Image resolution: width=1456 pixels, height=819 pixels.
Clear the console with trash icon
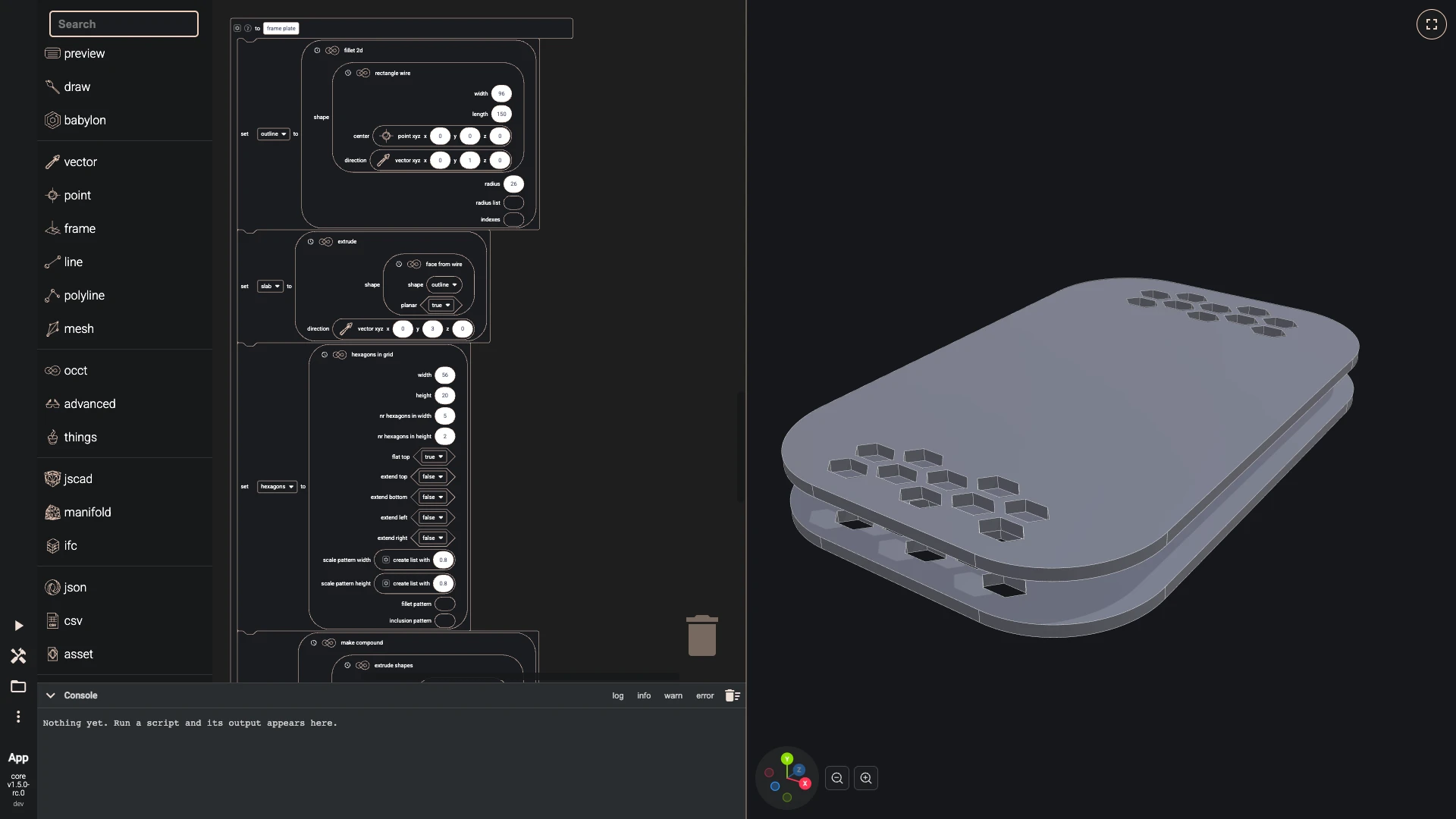coord(732,695)
